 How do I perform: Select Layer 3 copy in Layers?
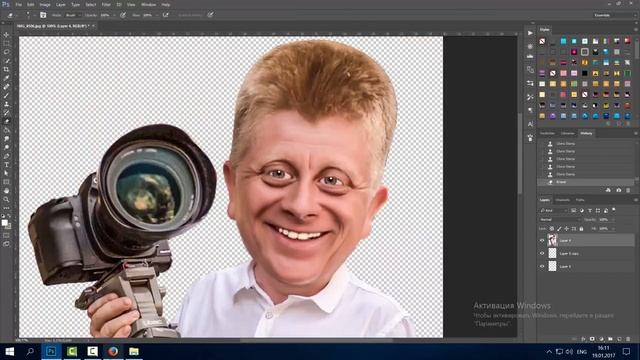[x=586, y=253]
